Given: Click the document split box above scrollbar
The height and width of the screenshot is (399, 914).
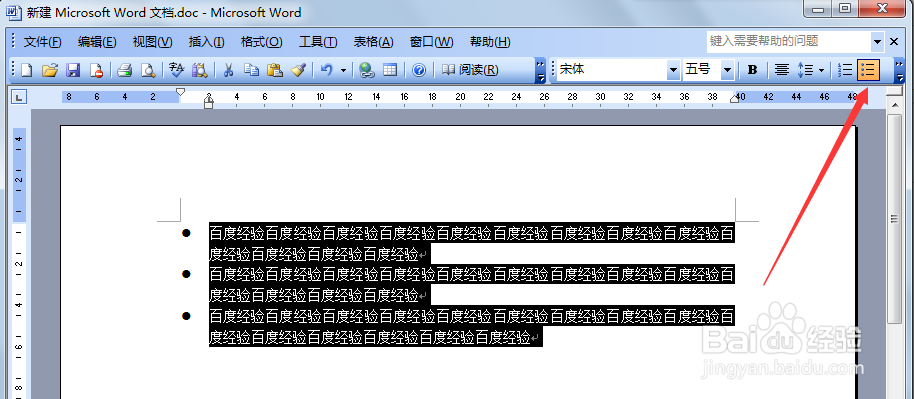Looking at the screenshot, I should tap(894, 92).
